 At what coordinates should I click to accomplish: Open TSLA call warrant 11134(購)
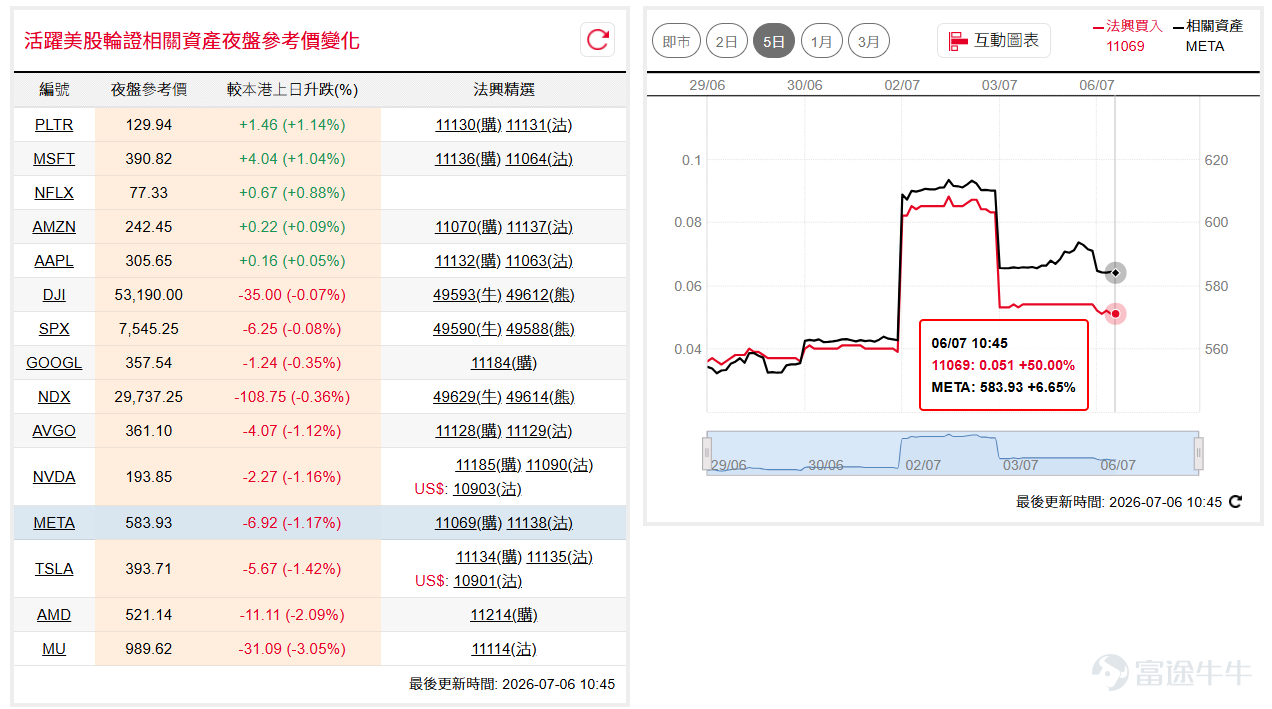(489, 557)
